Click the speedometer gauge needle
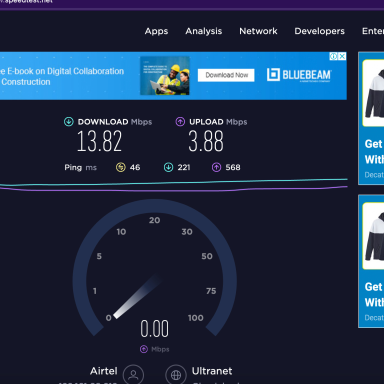The height and width of the screenshot is (384, 384). point(137,296)
